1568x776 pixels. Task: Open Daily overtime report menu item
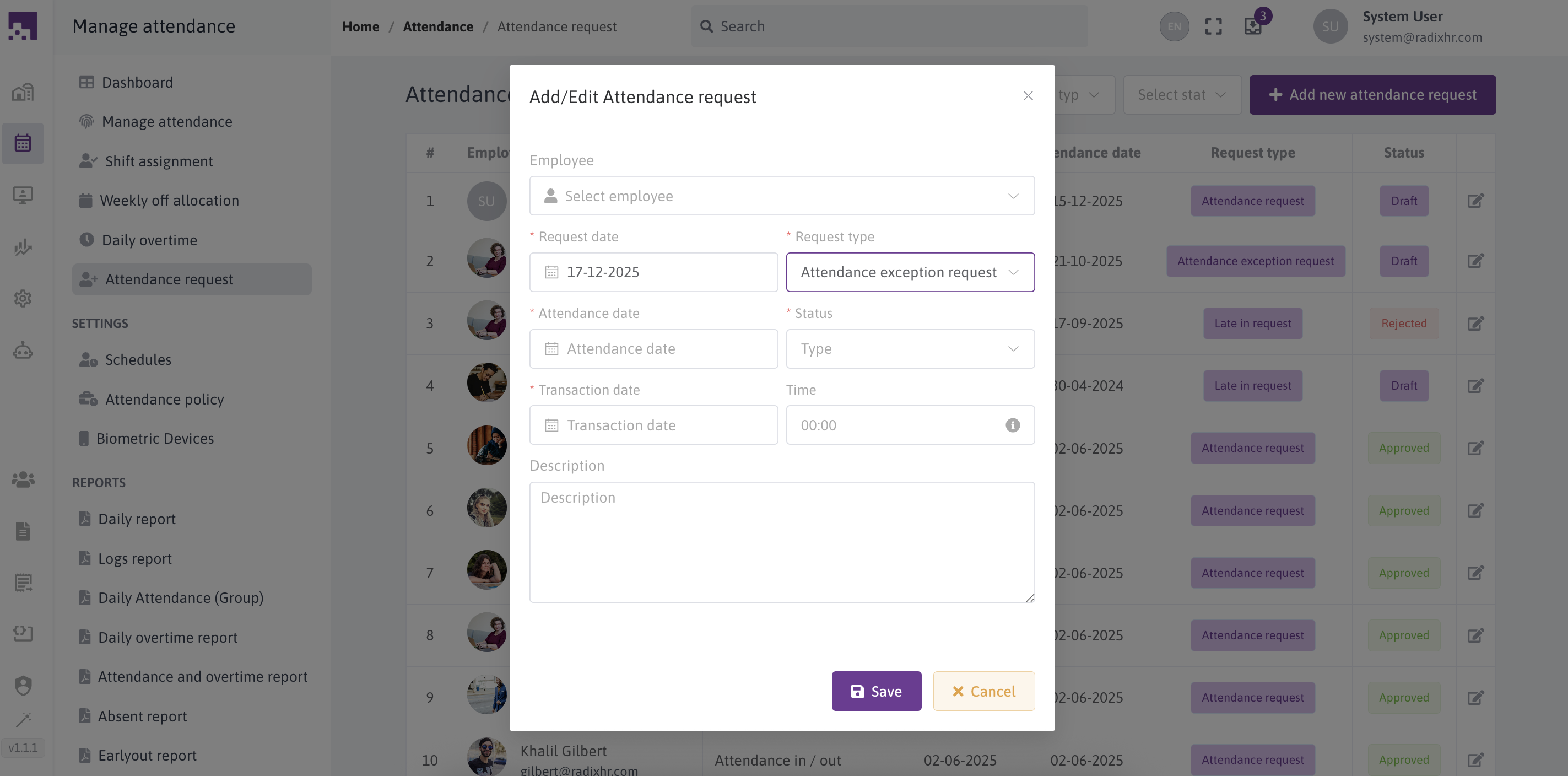167,638
